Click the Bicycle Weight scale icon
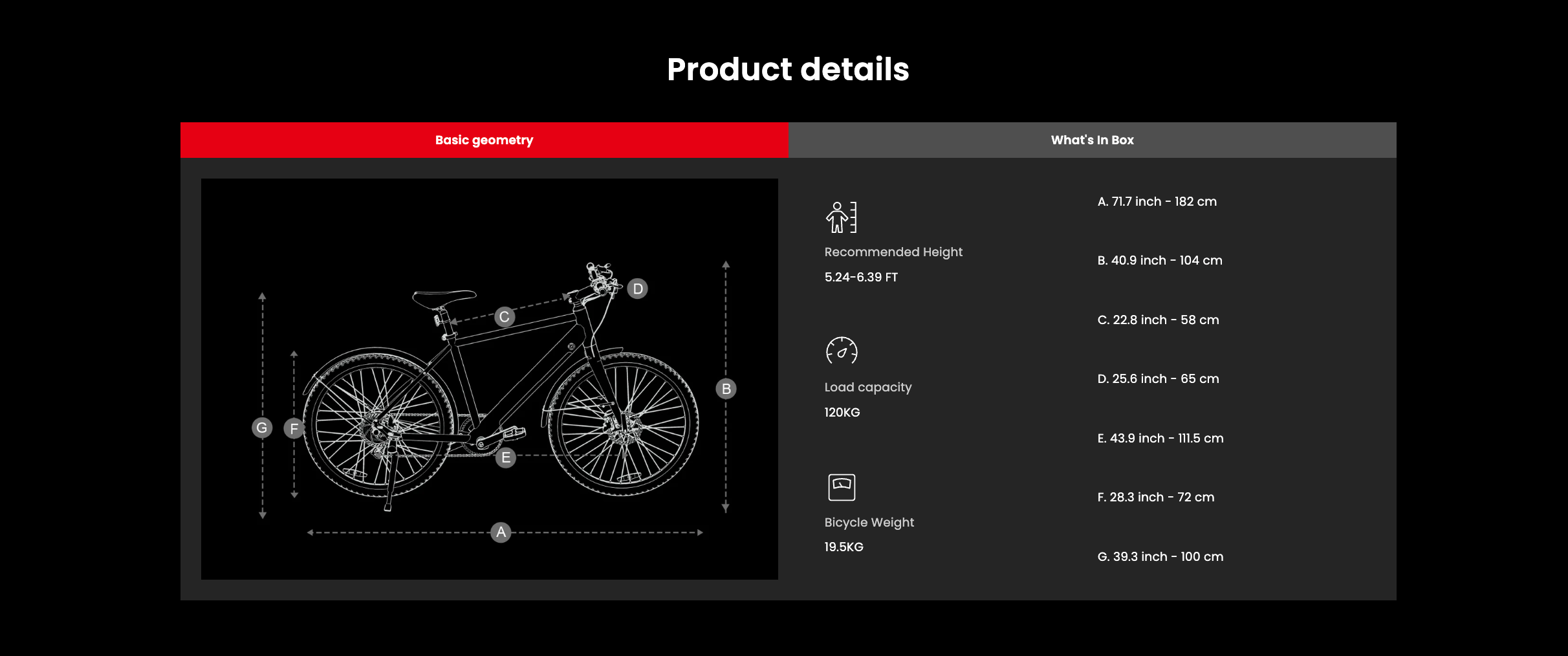 pyautogui.click(x=841, y=487)
